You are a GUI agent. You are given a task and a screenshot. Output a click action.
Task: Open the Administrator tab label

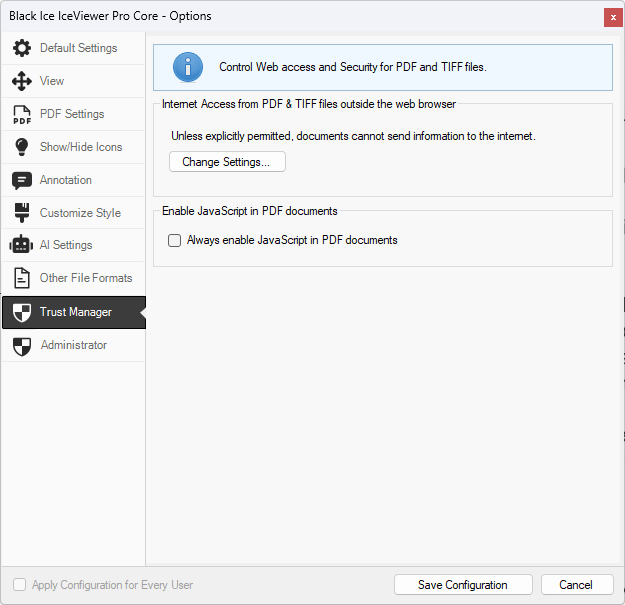(x=74, y=345)
